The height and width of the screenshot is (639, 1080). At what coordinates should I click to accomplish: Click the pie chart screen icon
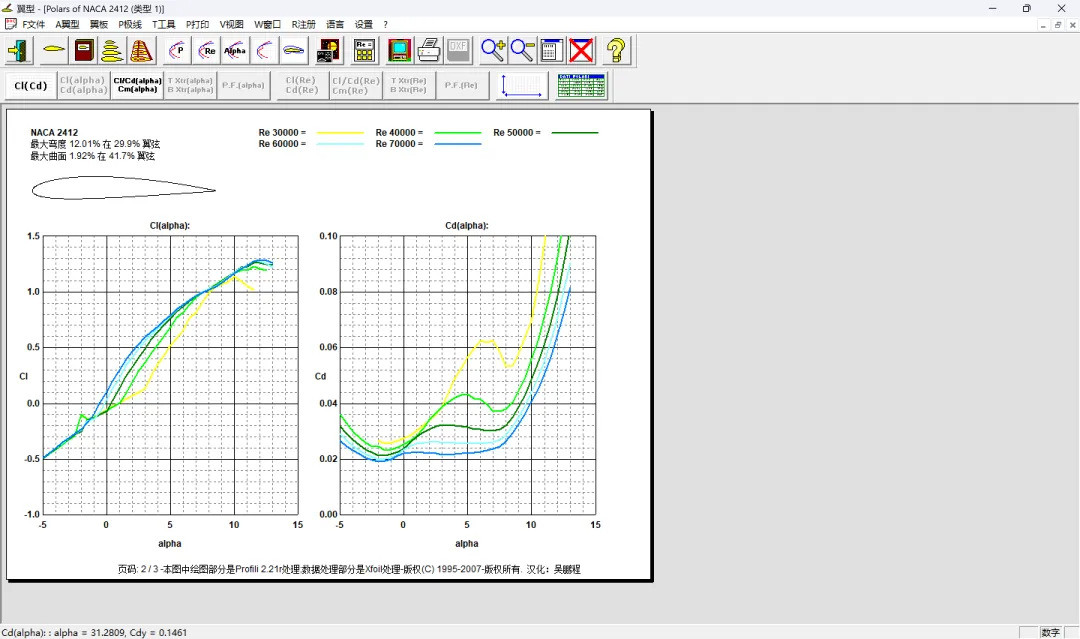[329, 50]
